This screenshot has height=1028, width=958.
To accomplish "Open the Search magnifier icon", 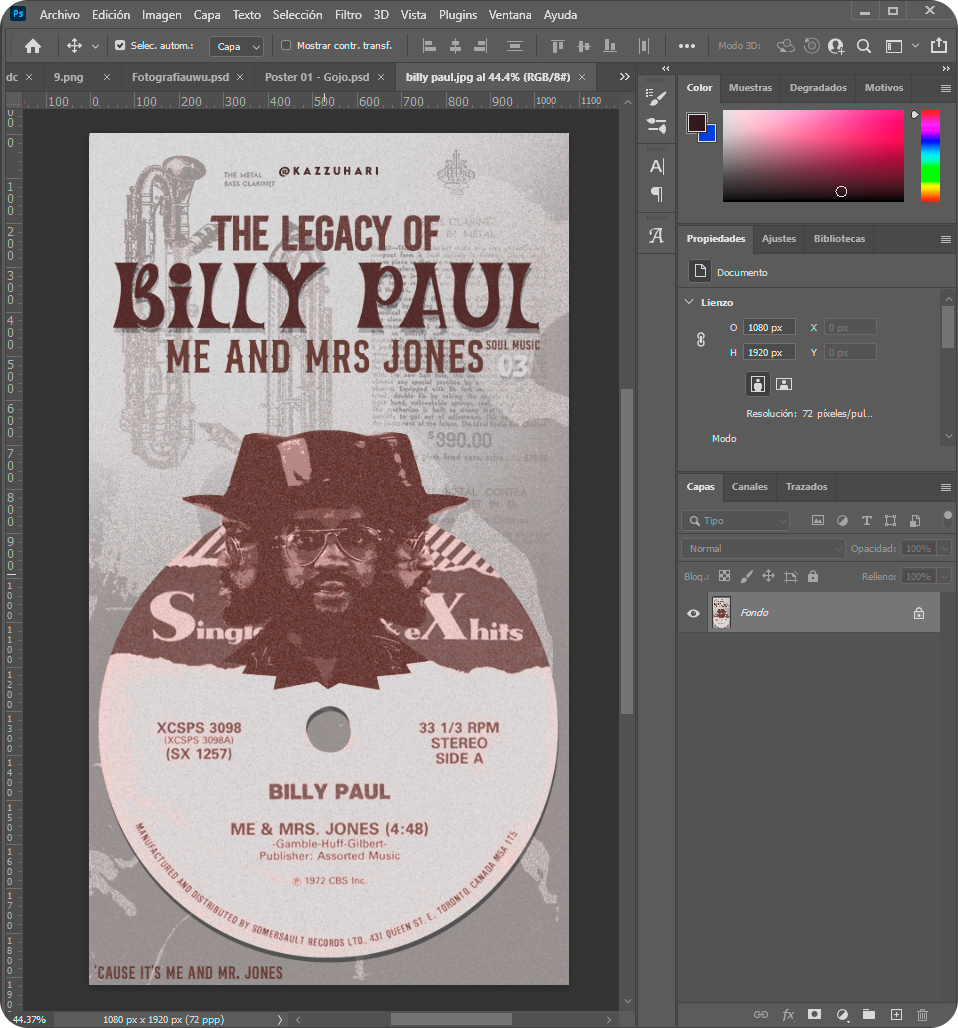I will [864, 46].
